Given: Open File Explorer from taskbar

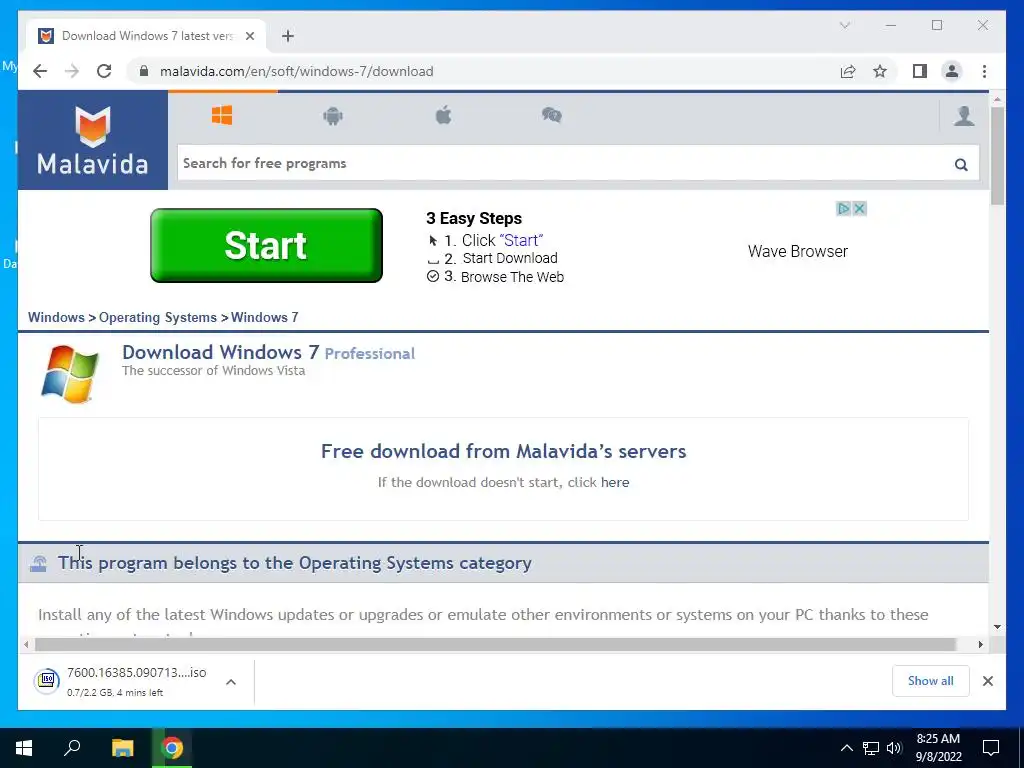Looking at the screenshot, I should coord(122,748).
